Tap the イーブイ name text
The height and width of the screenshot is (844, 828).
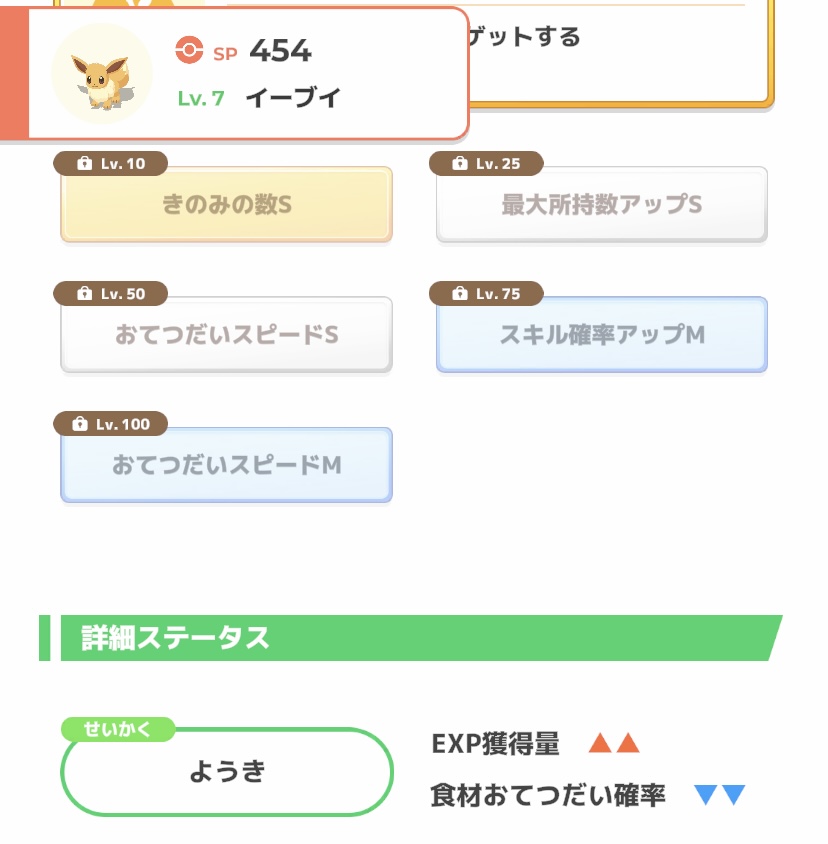click(293, 98)
